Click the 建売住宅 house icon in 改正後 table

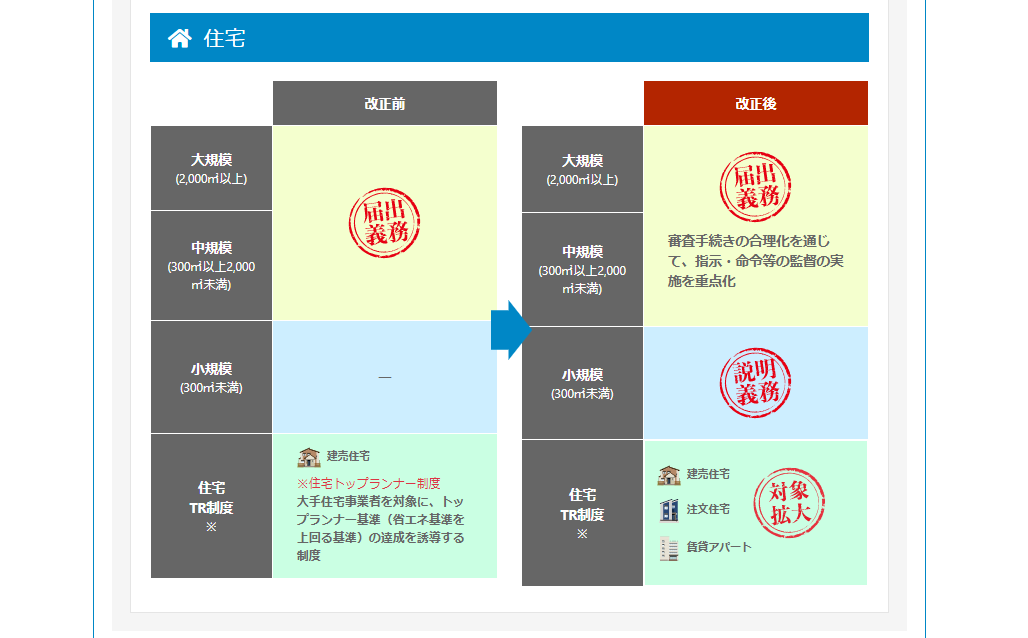(669, 474)
